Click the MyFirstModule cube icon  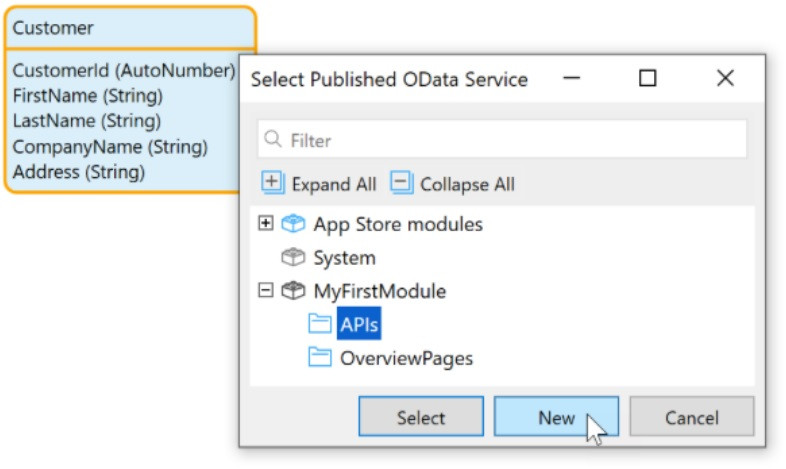pyautogui.click(x=293, y=291)
